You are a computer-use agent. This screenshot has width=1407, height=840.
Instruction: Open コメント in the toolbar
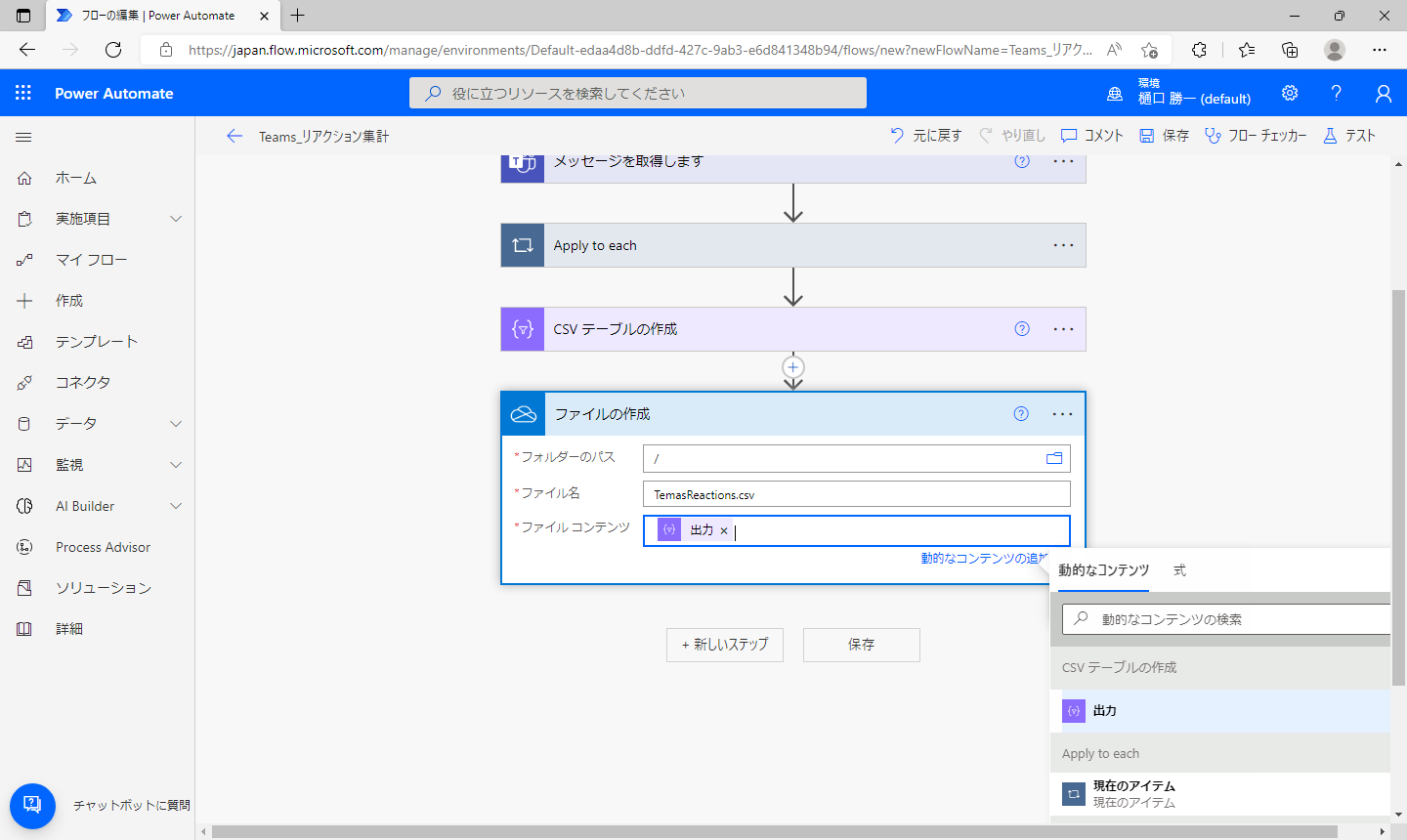coord(1092,136)
